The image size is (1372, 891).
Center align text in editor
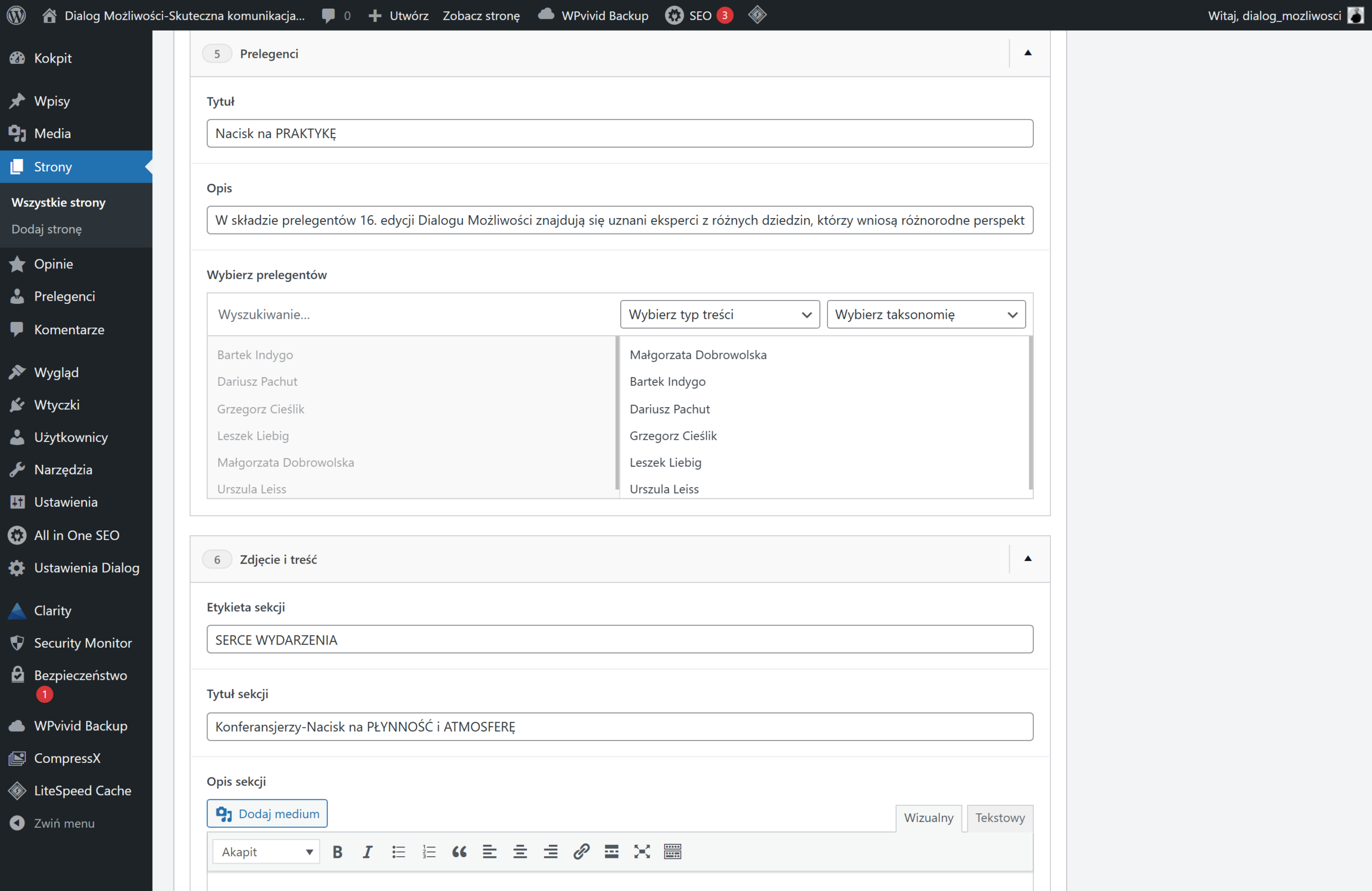(520, 852)
